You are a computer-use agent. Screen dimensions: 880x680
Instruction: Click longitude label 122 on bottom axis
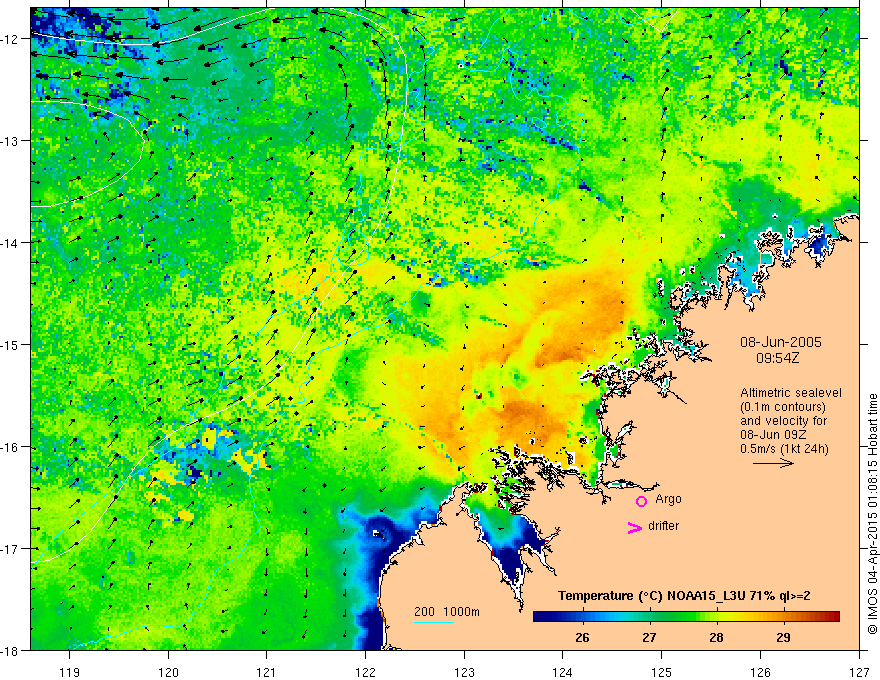(365, 672)
